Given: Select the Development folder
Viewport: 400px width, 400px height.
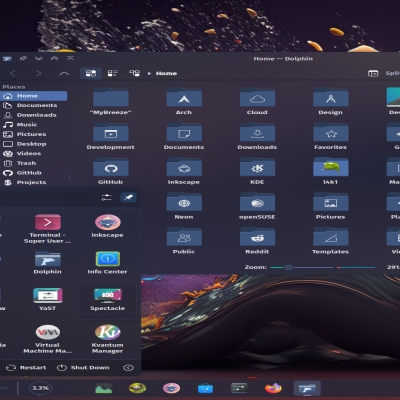Looking at the screenshot, I should click(110, 136).
